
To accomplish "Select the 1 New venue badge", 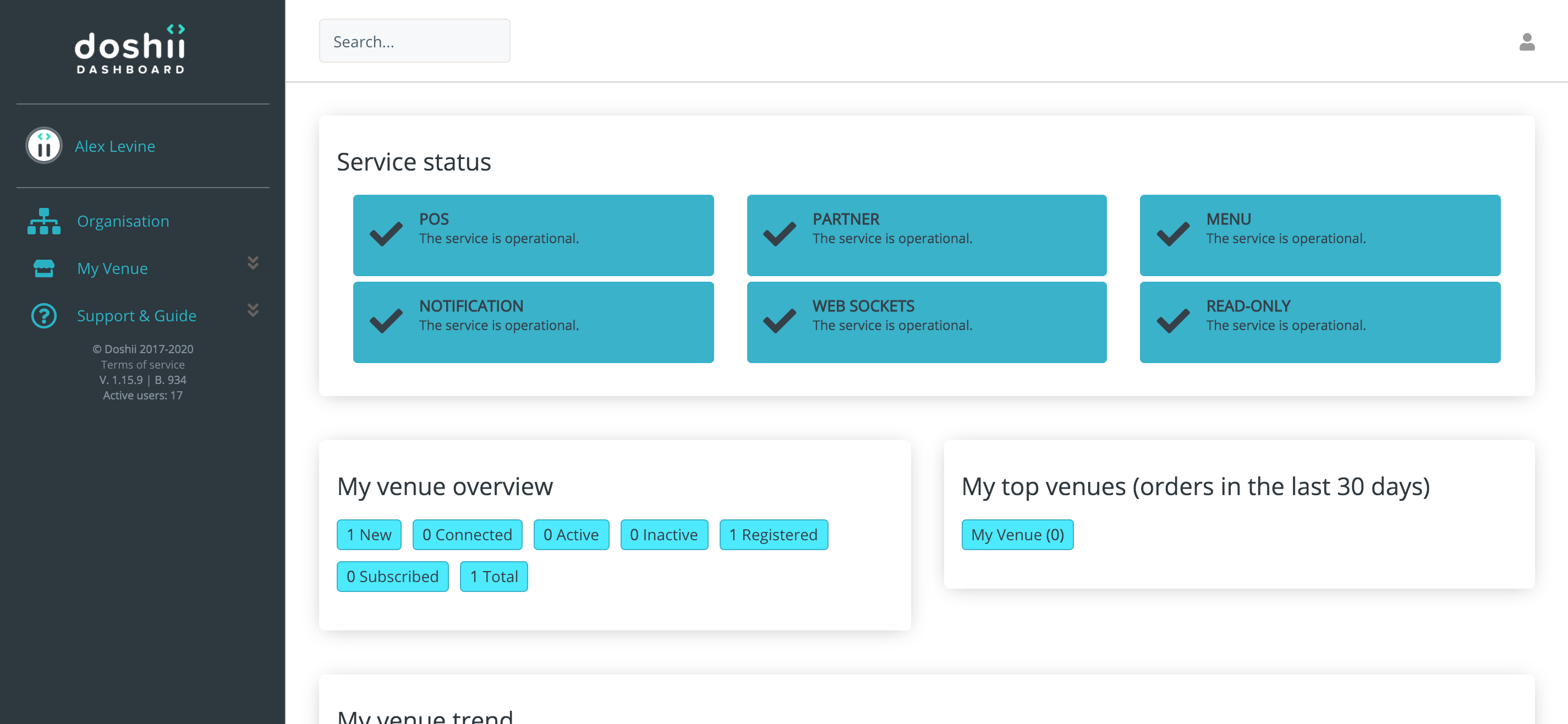I will tap(369, 534).
